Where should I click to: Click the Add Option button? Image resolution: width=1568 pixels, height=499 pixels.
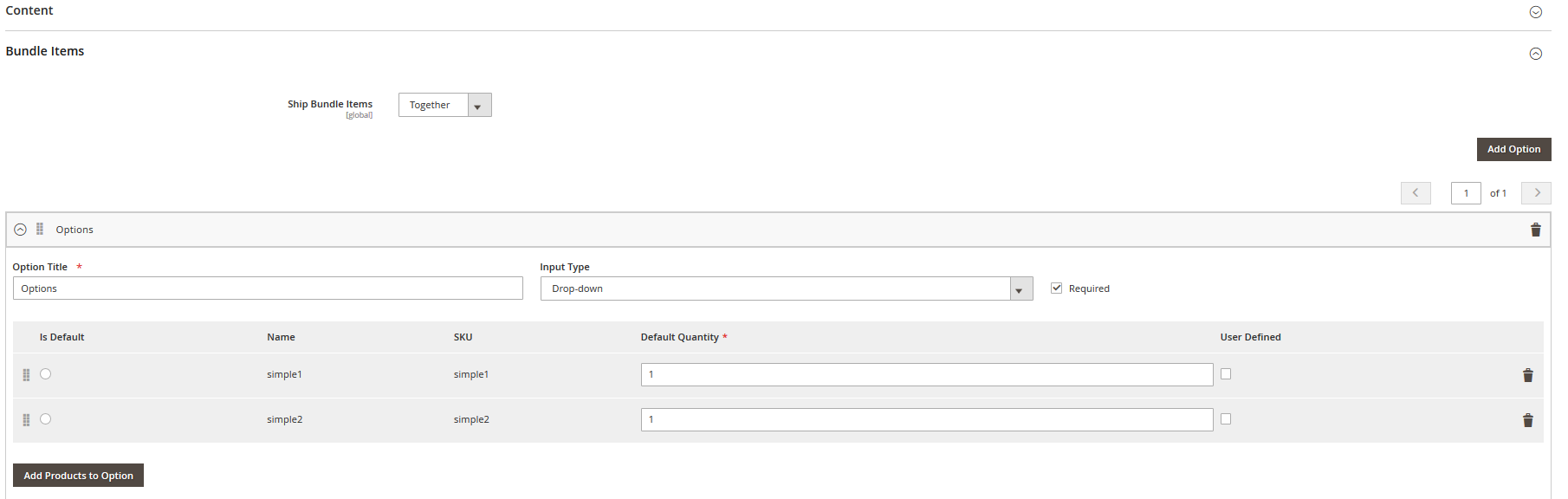point(1513,149)
